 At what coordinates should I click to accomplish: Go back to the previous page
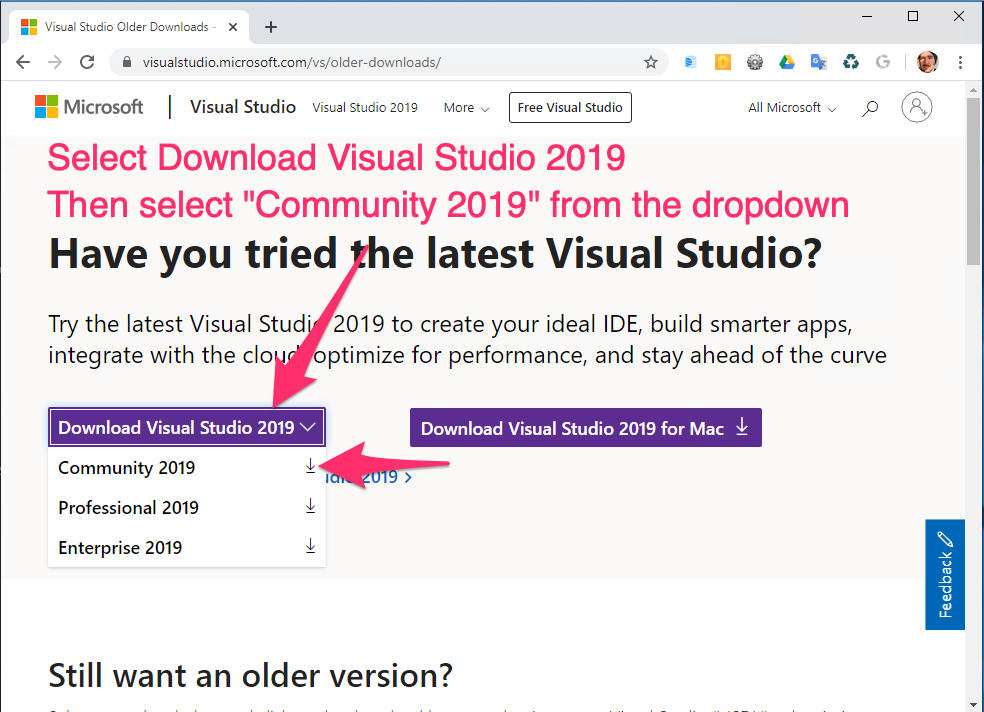tap(23, 62)
